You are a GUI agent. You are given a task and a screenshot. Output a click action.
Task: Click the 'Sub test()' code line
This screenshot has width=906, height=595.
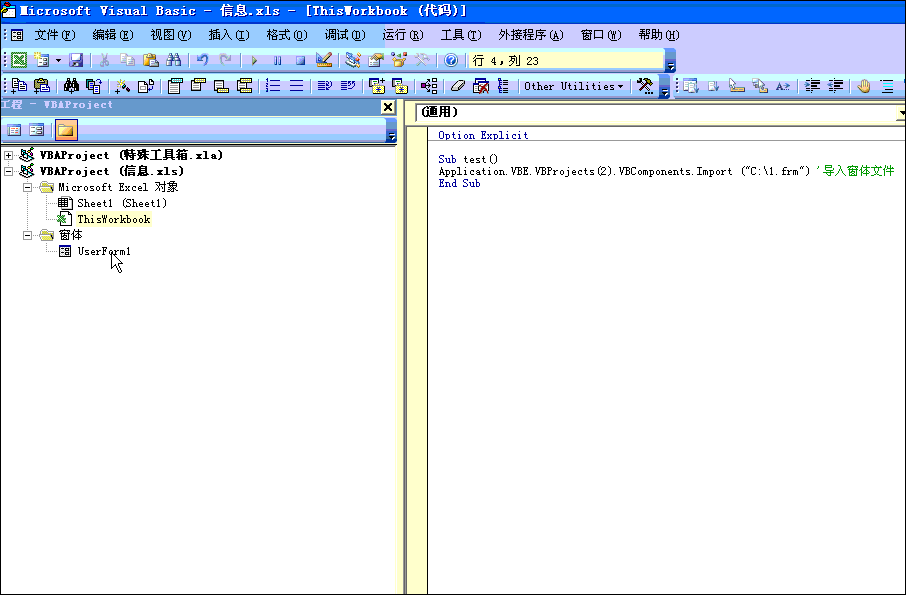point(468,159)
